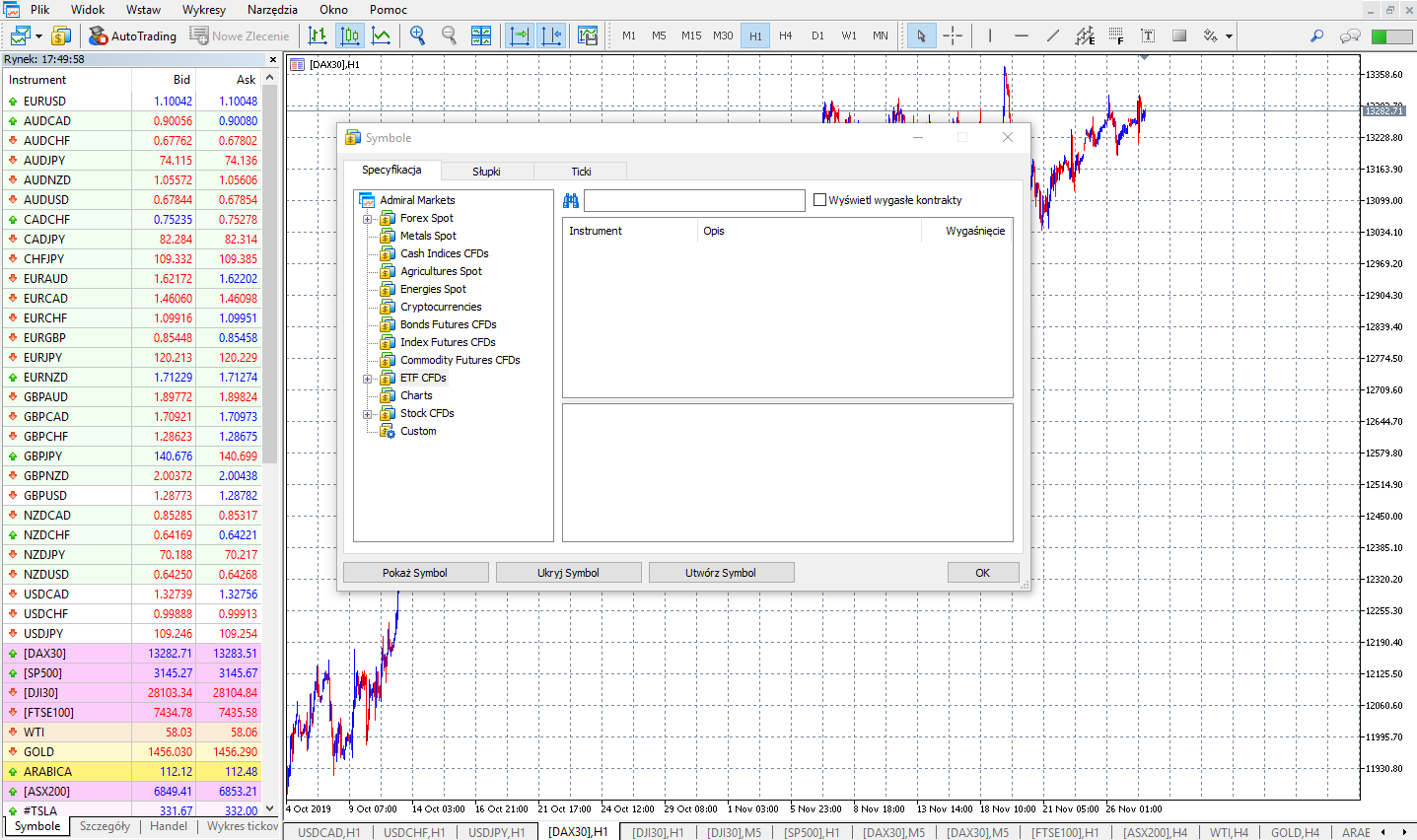Open dropdown arrow beside new chart icon
This screenshot has width=1417, height=840.
pyautogui.click(x=38, y=36)
